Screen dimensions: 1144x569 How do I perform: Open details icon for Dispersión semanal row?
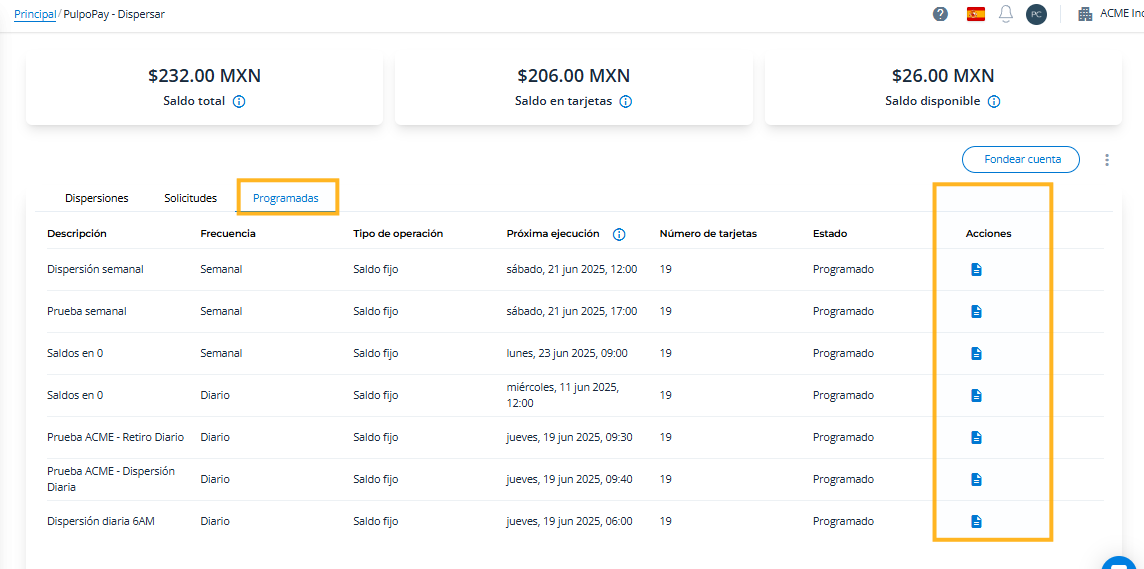point(977,269)
